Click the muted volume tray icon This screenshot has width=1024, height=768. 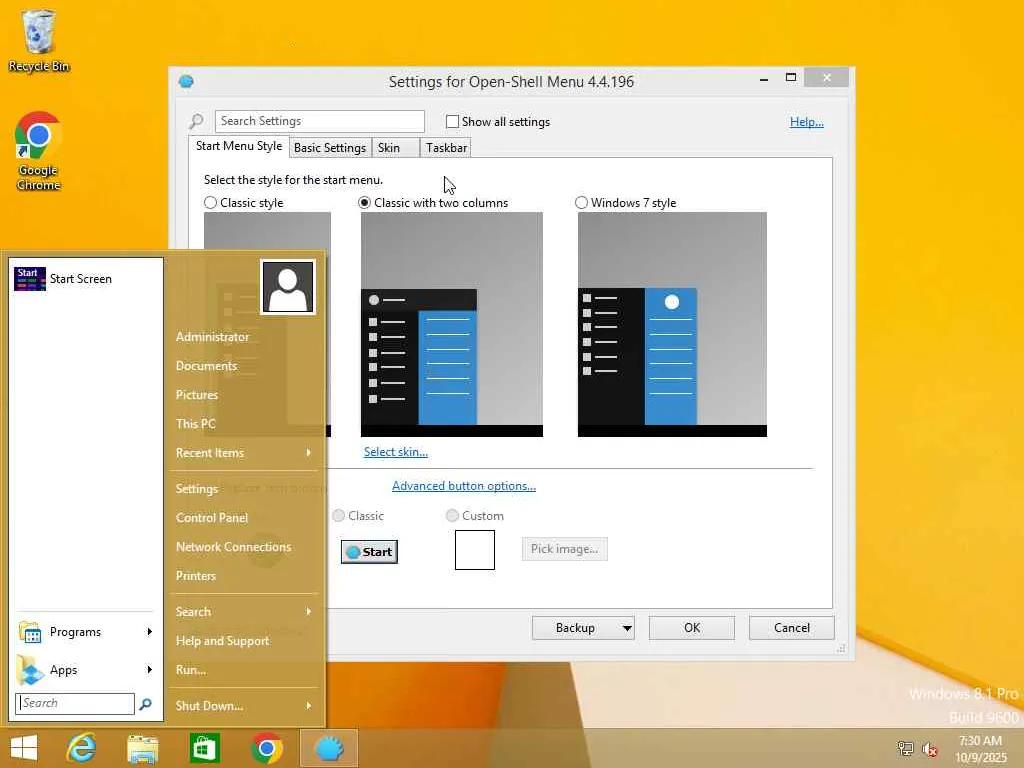[930, 748]
